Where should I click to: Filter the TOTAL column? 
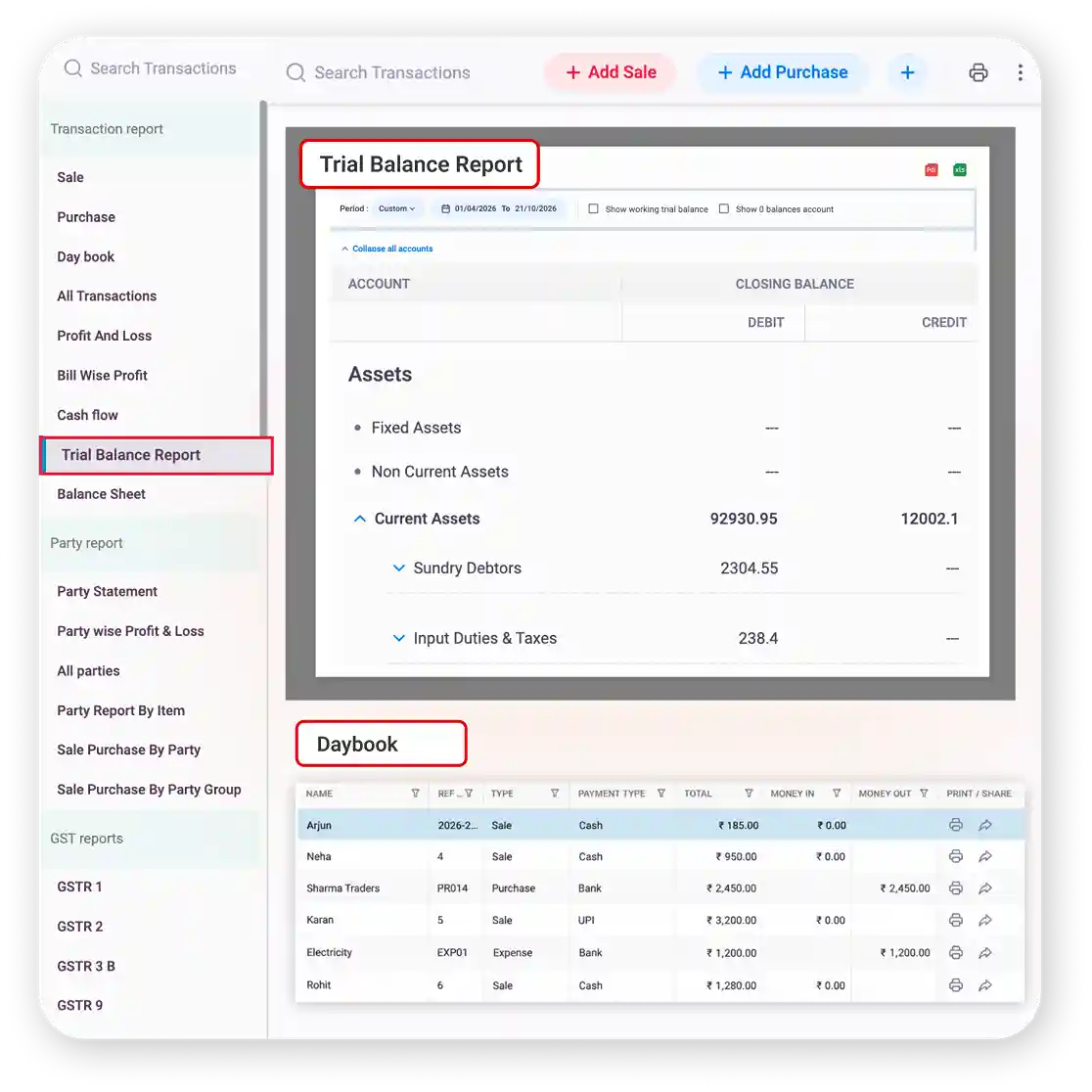pos(749,794)
